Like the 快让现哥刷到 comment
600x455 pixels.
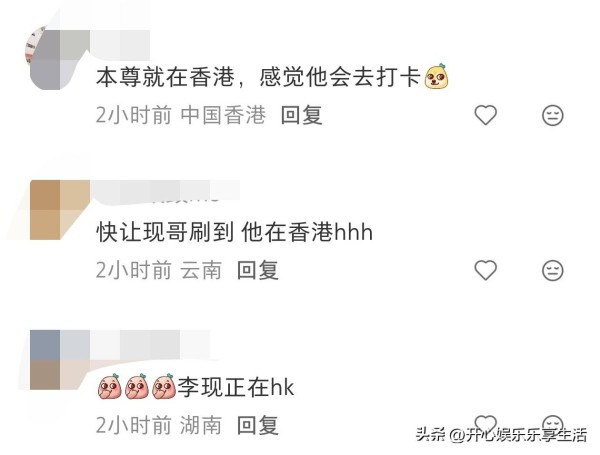(486, 270)
